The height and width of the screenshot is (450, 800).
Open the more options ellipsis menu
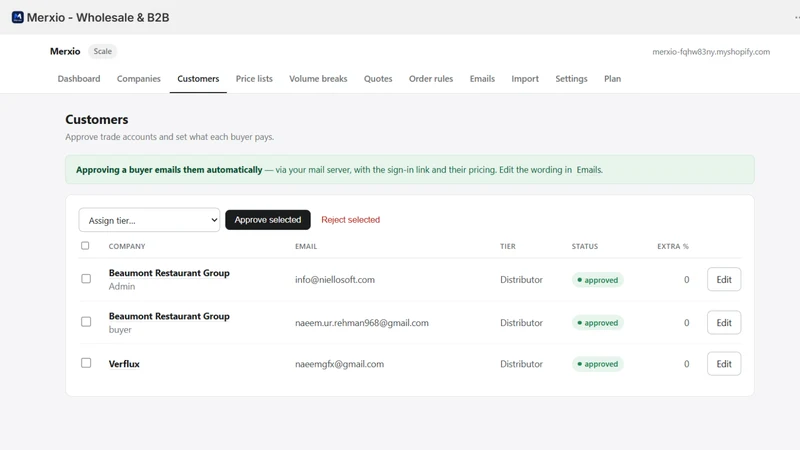tap(797, 17)
